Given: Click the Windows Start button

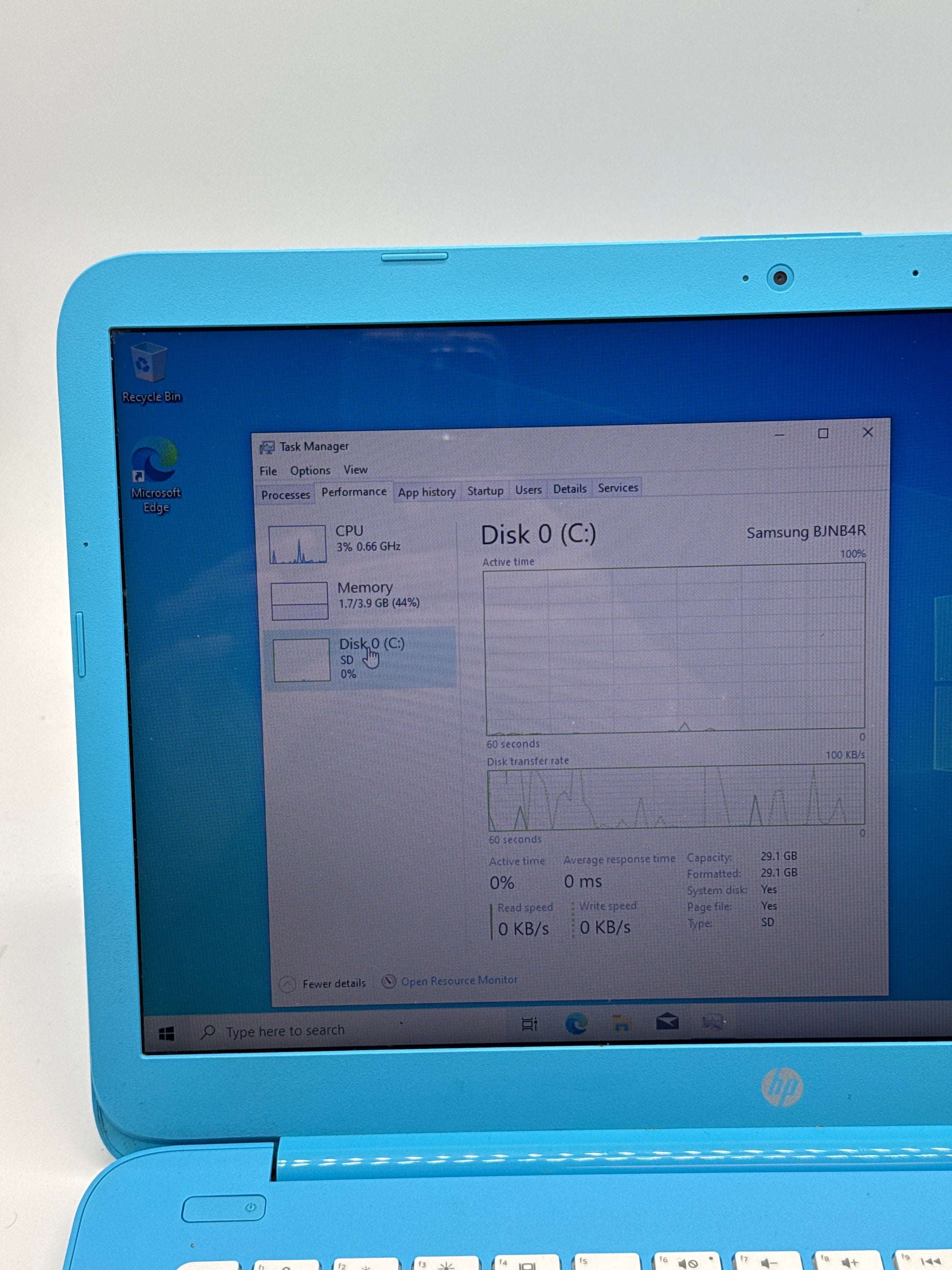Looking at the screenshot, I should point(166,1034).
